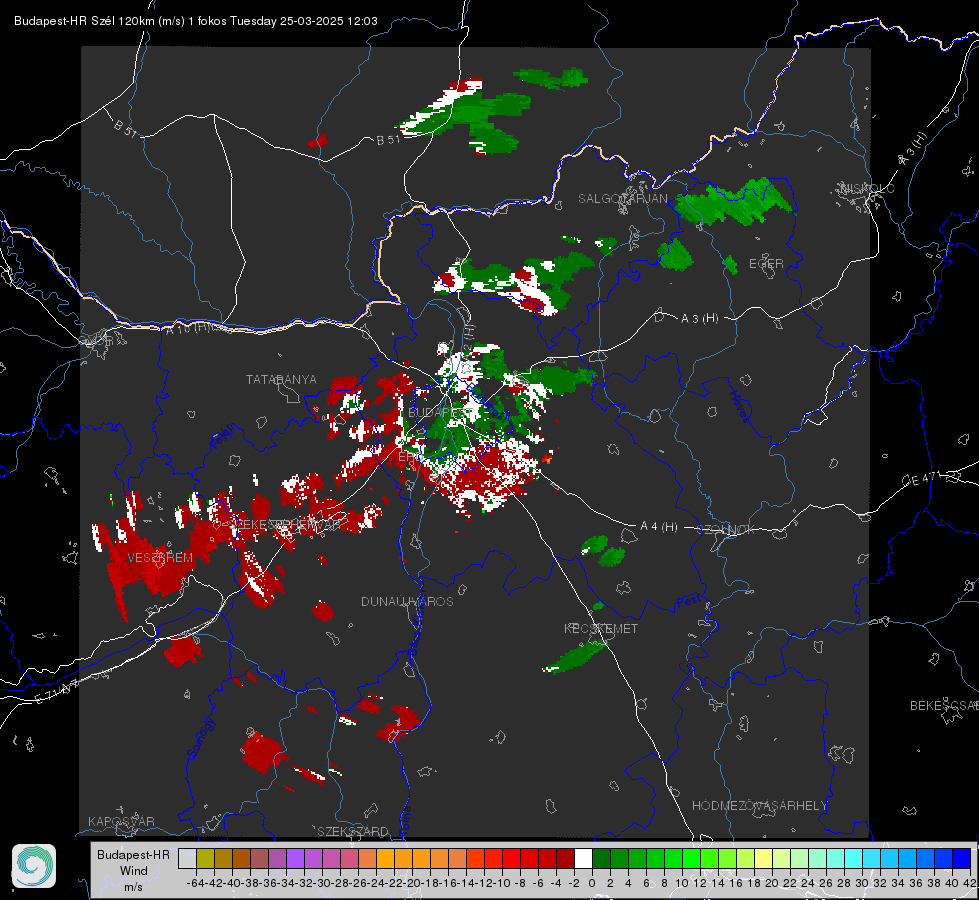Click the SZEKSZARD city label
The width and height of the screenshot is (979, 900).
(353, 831)
